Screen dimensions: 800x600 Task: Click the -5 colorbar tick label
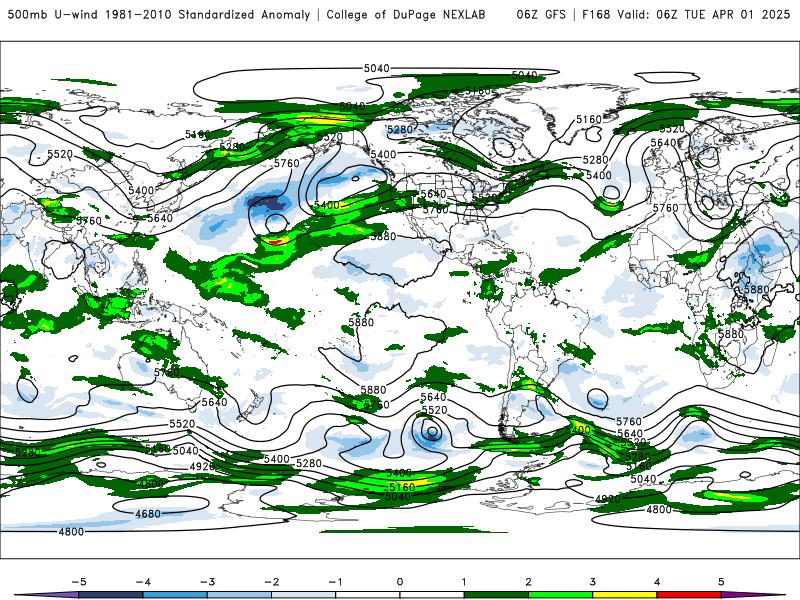pos(79,582)
